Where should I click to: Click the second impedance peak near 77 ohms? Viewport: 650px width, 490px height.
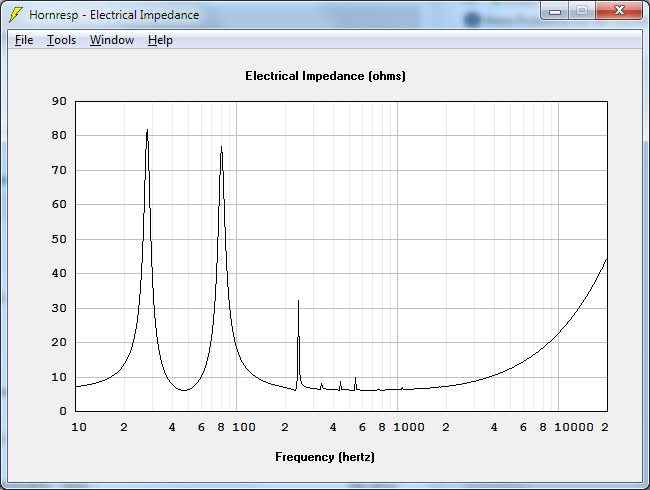(221, 148)
